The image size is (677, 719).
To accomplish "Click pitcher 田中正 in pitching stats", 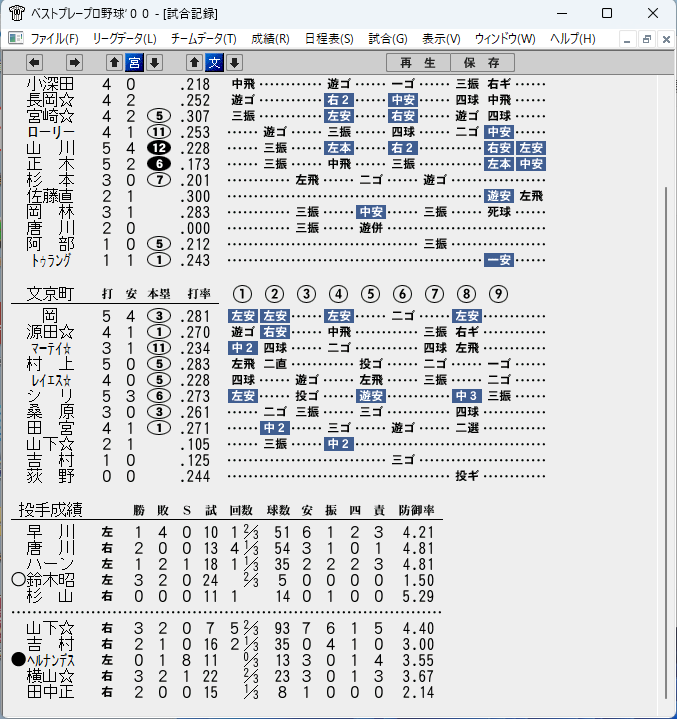I will point(50,692).
